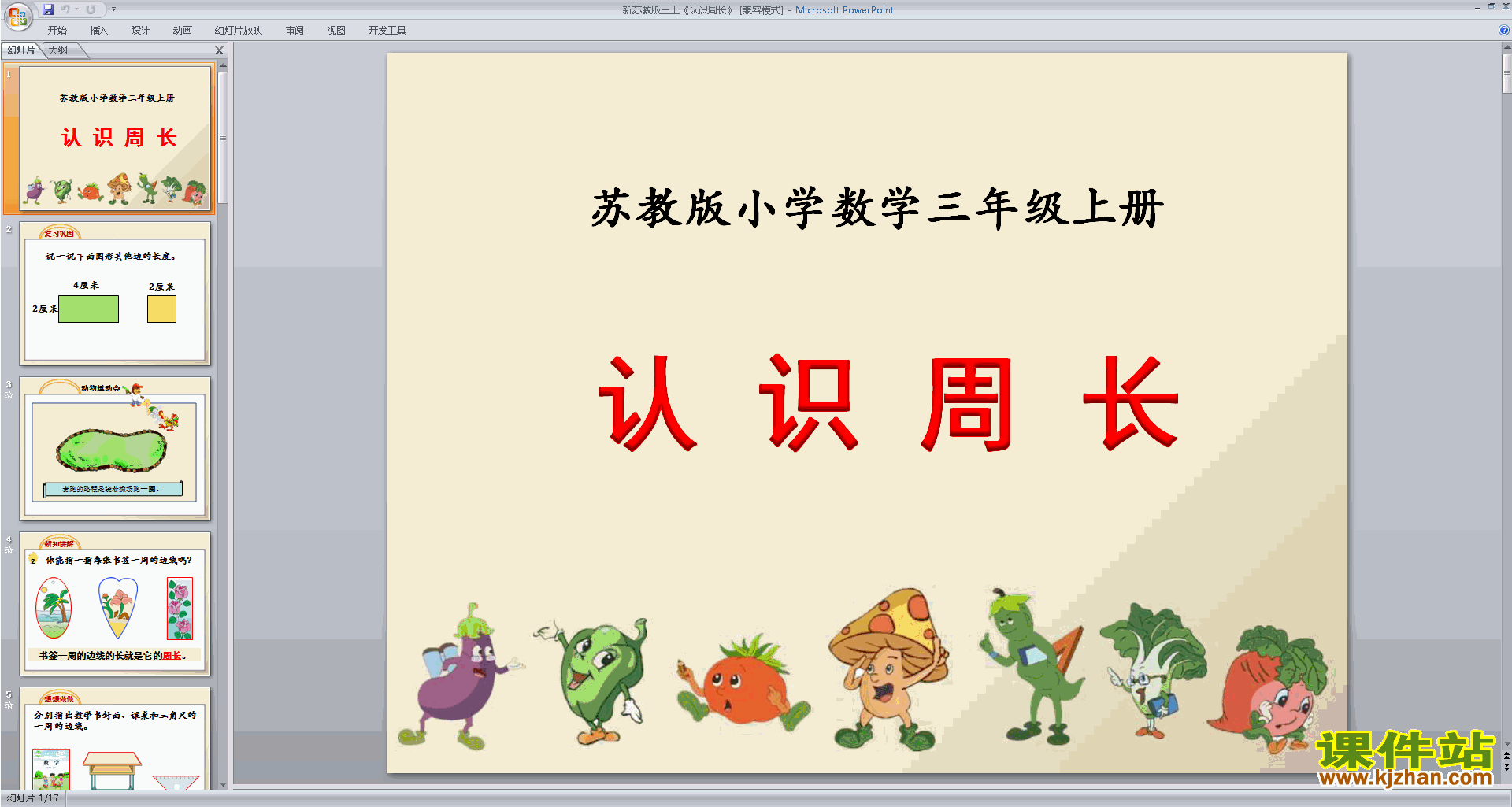This screenshot has height=807, width=1512.
Task: Open the 幻灯片放映 ribbon tab
Action: (238, 31)
